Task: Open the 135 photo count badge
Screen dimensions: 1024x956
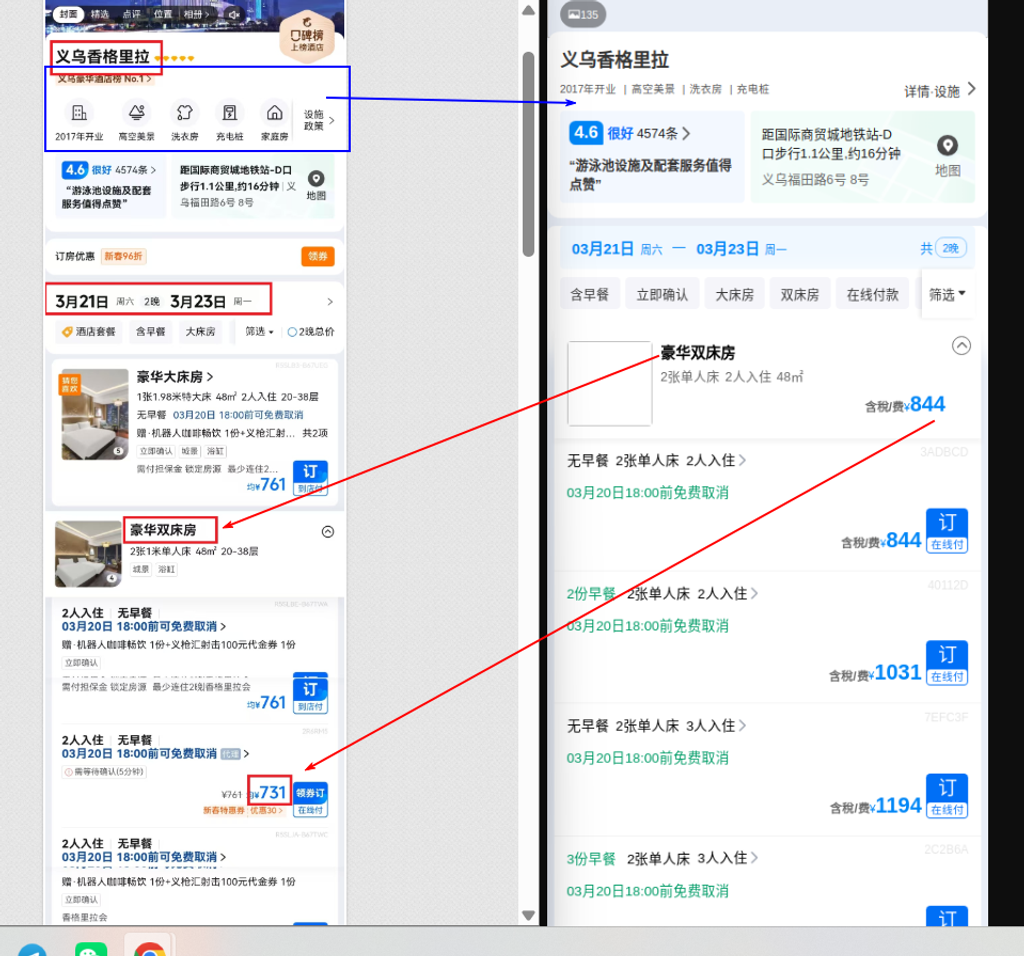Action: coord(583,14)
